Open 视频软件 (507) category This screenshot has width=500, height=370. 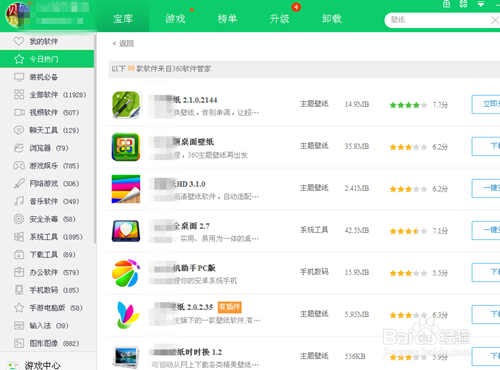pos(47,112)
